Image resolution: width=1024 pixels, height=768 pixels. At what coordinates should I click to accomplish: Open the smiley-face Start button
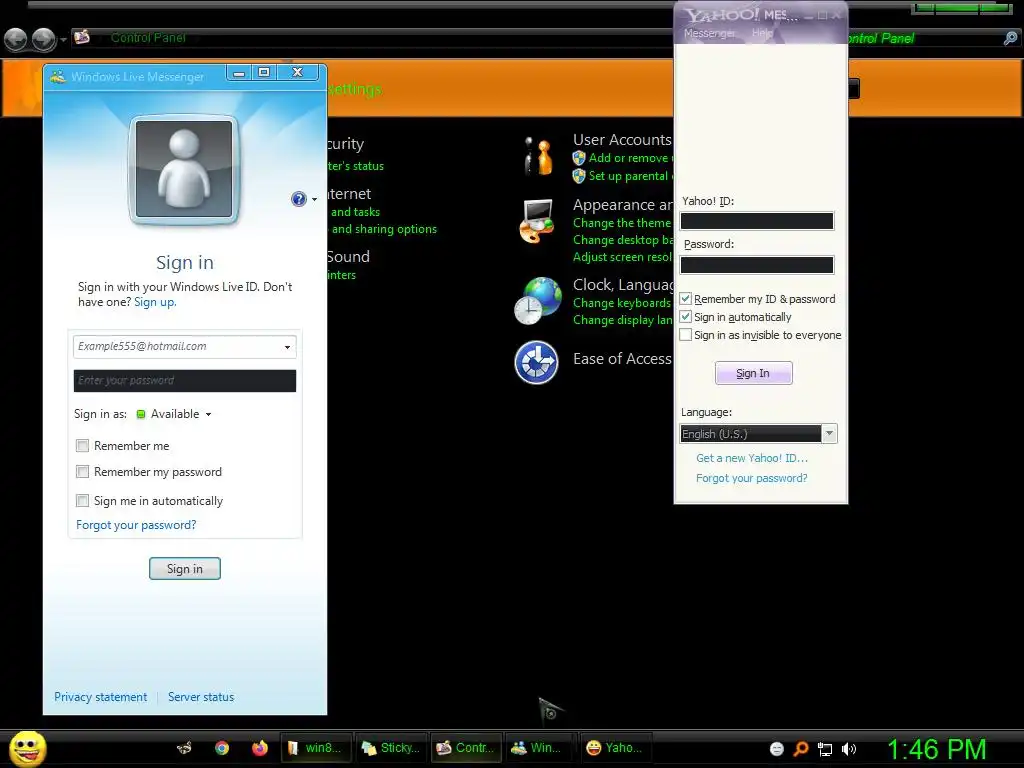coord(27,748)
